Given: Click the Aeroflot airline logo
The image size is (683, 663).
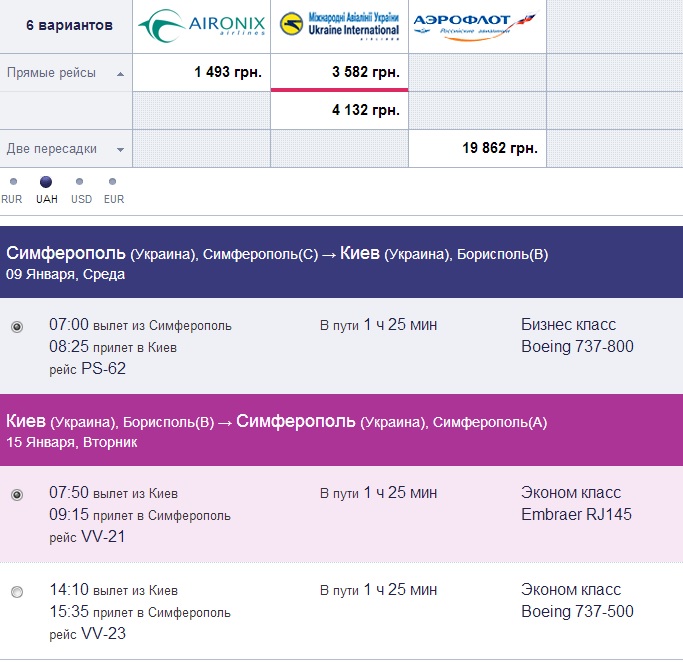Looking at the screenshot, I should [x=477, y=26].
